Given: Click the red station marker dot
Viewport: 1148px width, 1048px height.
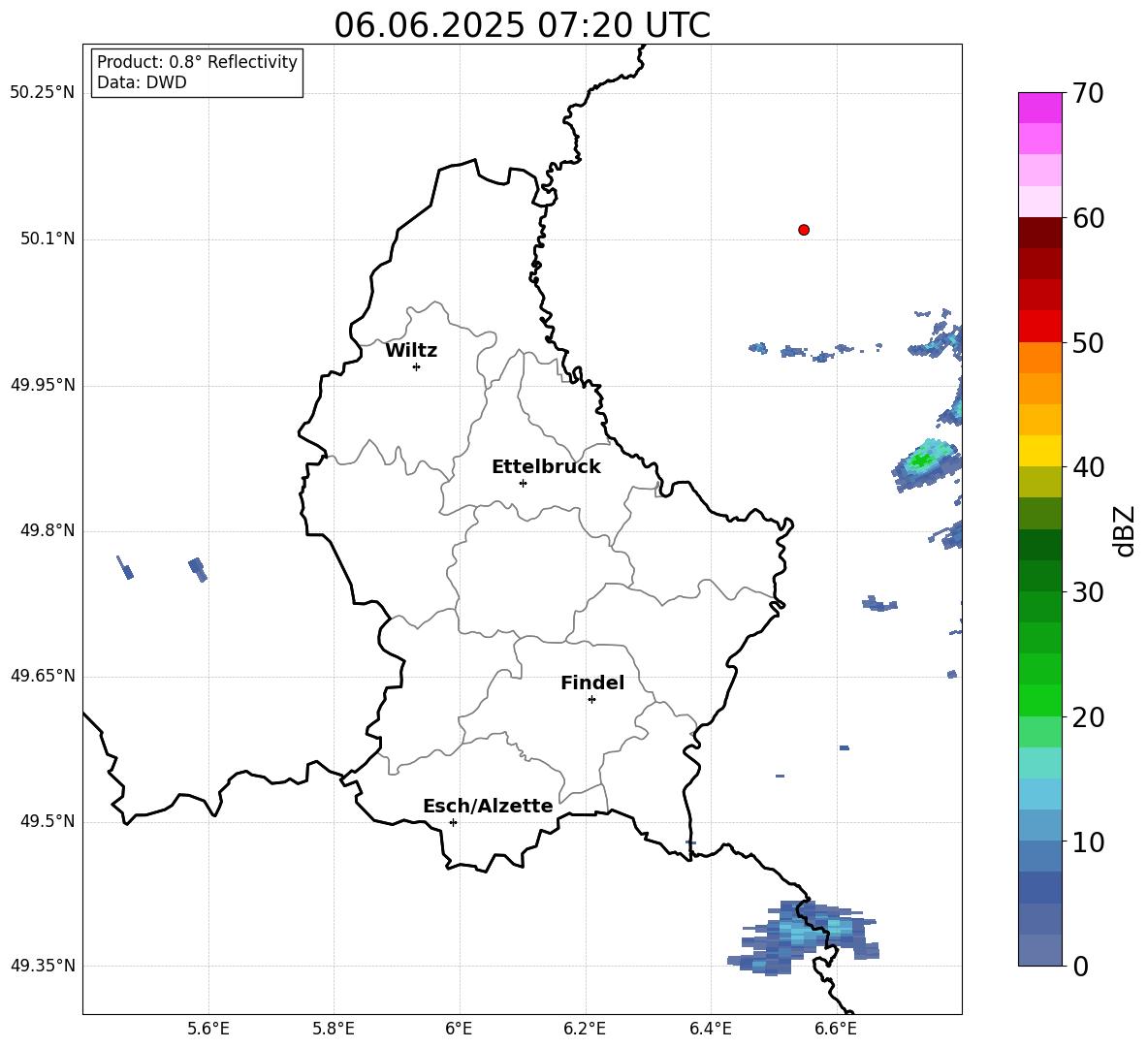Looking at the screenshot, I should coord(804,230).
